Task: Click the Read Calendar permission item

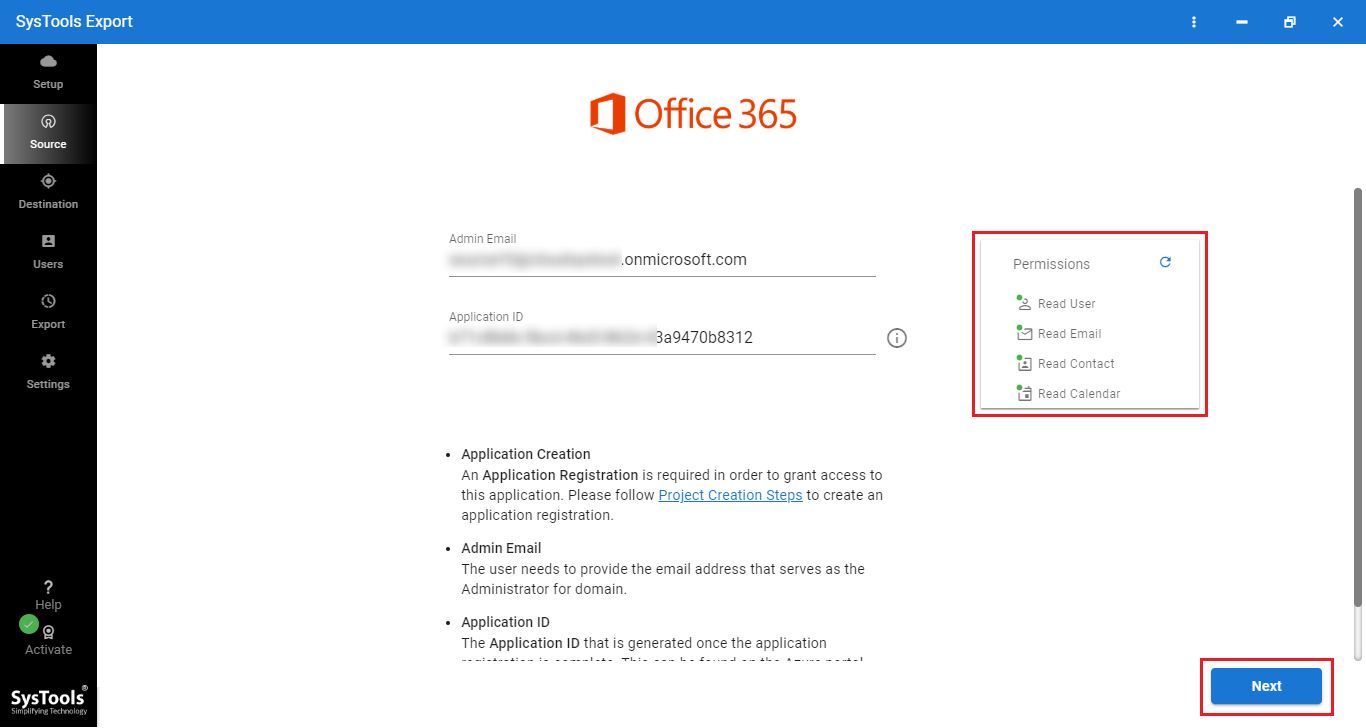Action: click(x=1078, y=394)
